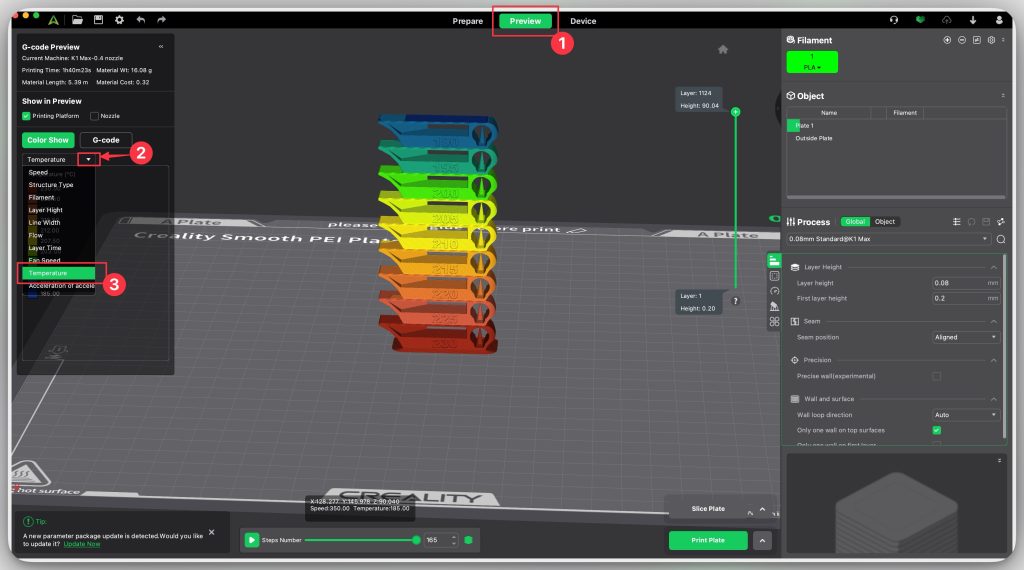Click the home view icon in viewport
Image resolution: width=1024 pixels, height=570 pixels.
tap(723, 49)
